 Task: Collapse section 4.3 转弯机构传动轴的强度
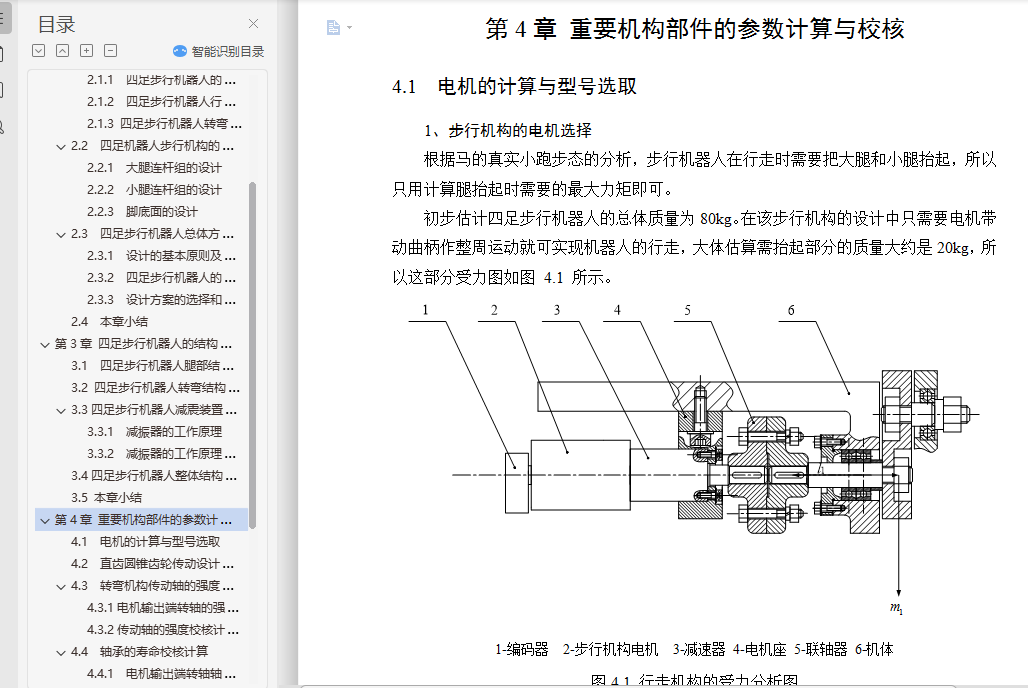tap(61, 586)
